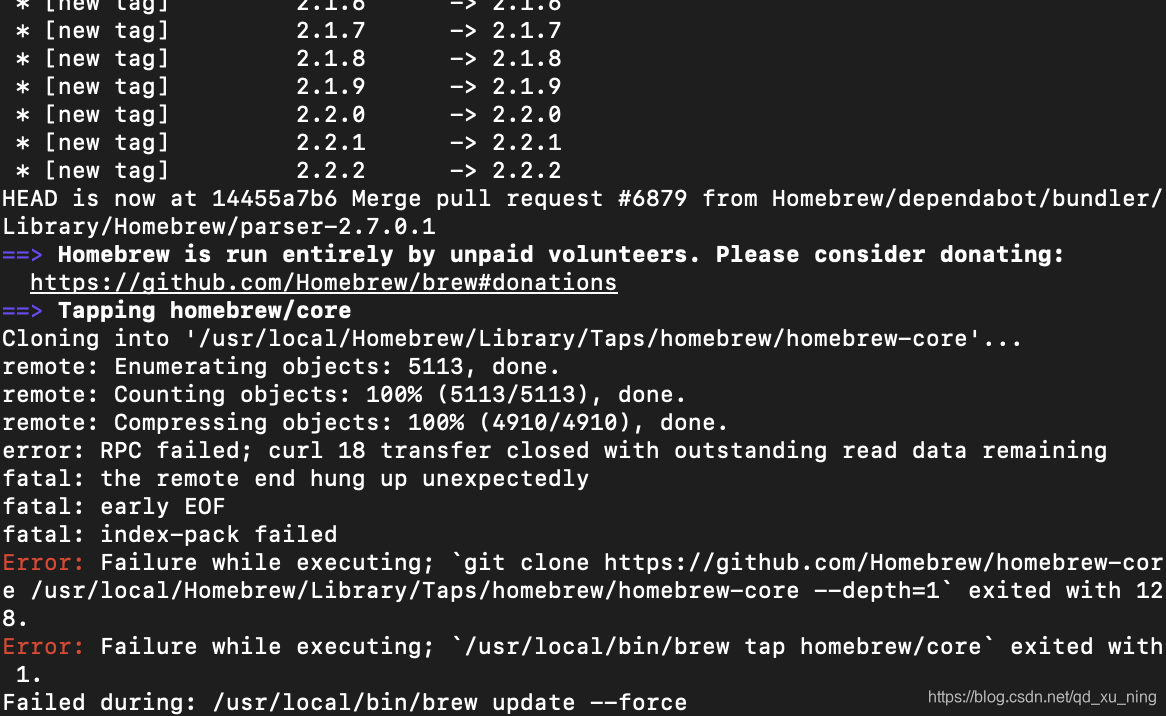Viewport: 1166px width, 716px height.
Task: Click the asterisk beside the 2.1.9 tag
Action: tap(23, 88)
